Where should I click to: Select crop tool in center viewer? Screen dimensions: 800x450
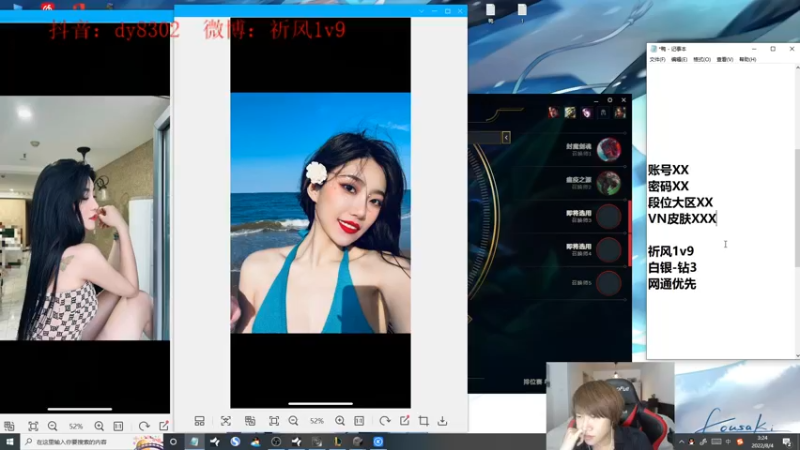pyautogui.click(x=423, y=421)
